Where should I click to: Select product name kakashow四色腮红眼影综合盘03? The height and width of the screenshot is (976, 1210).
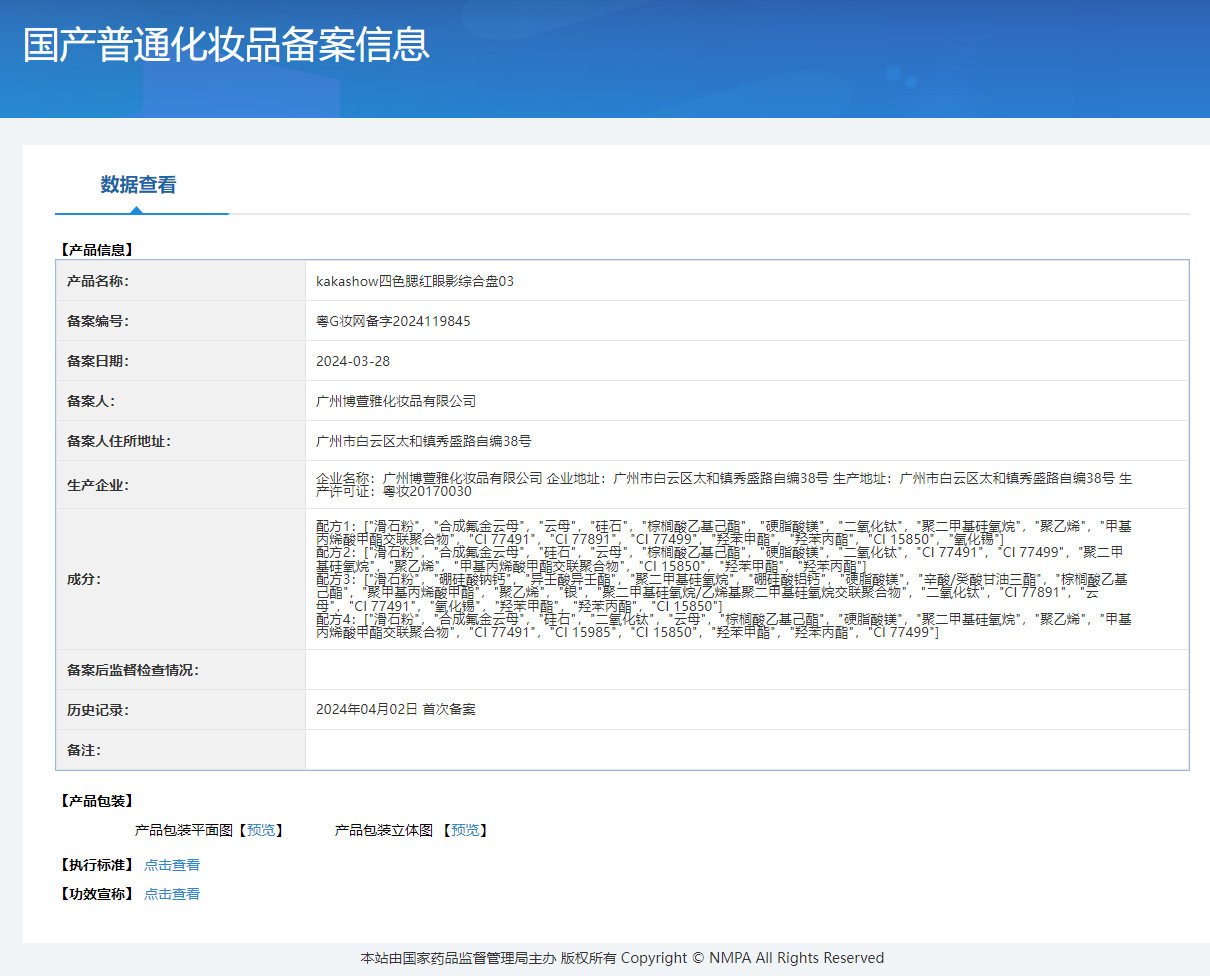click(x=415, y=281)
